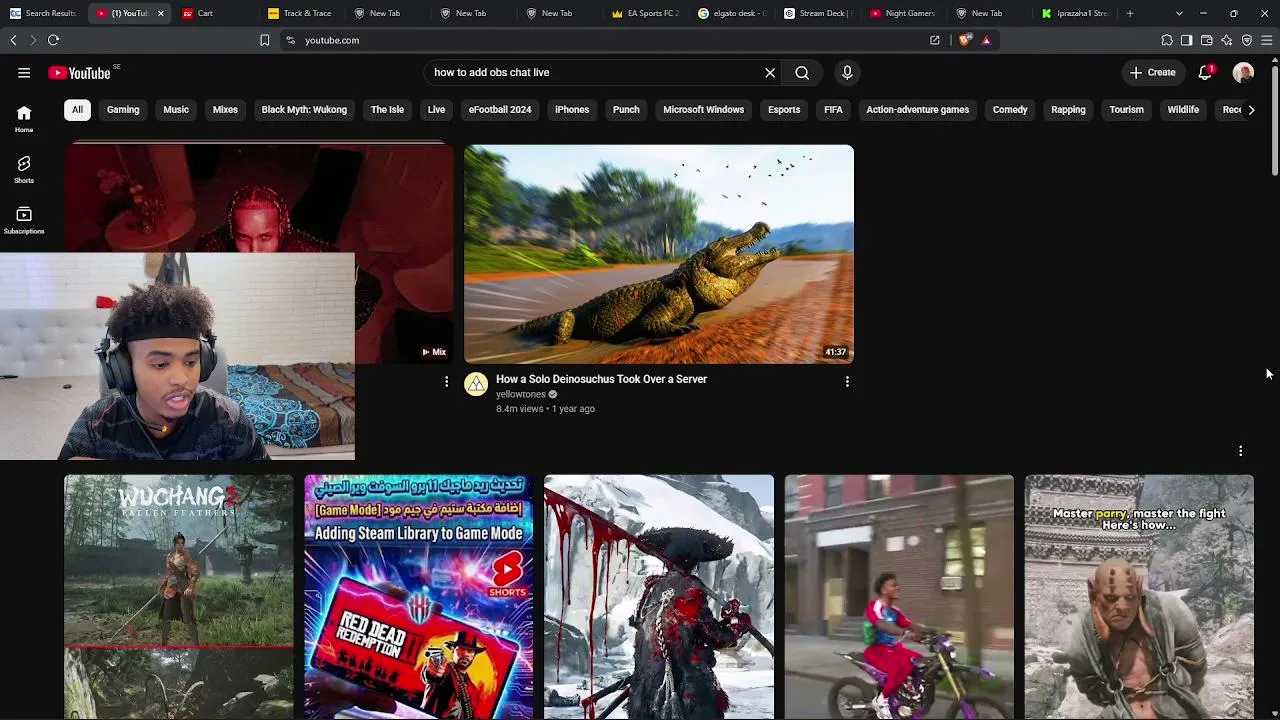This screenshot has height=720, width=1280.
Task: Open the Master parry short
Action: click(1139, 597)
